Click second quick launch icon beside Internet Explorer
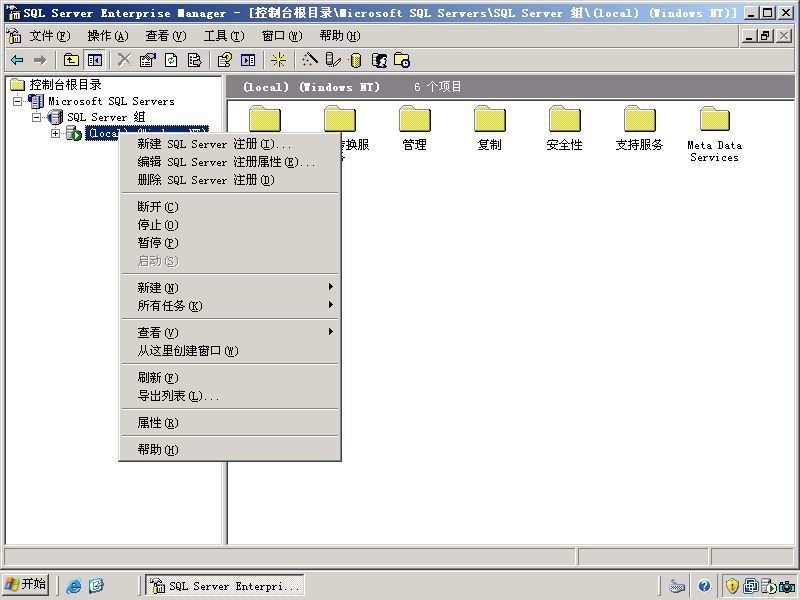 pos(96,586)
